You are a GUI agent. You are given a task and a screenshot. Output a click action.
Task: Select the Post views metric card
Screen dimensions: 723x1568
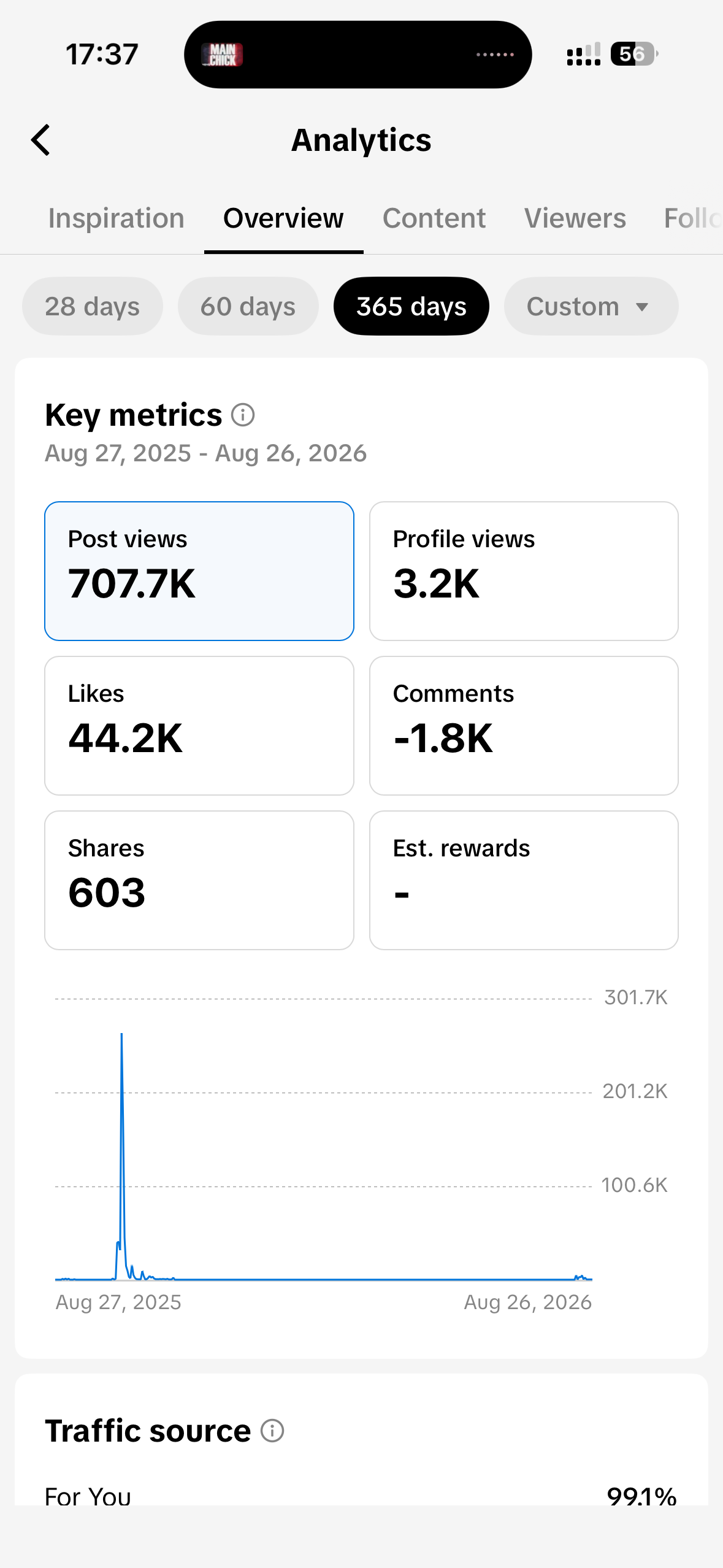pos(199,571)
